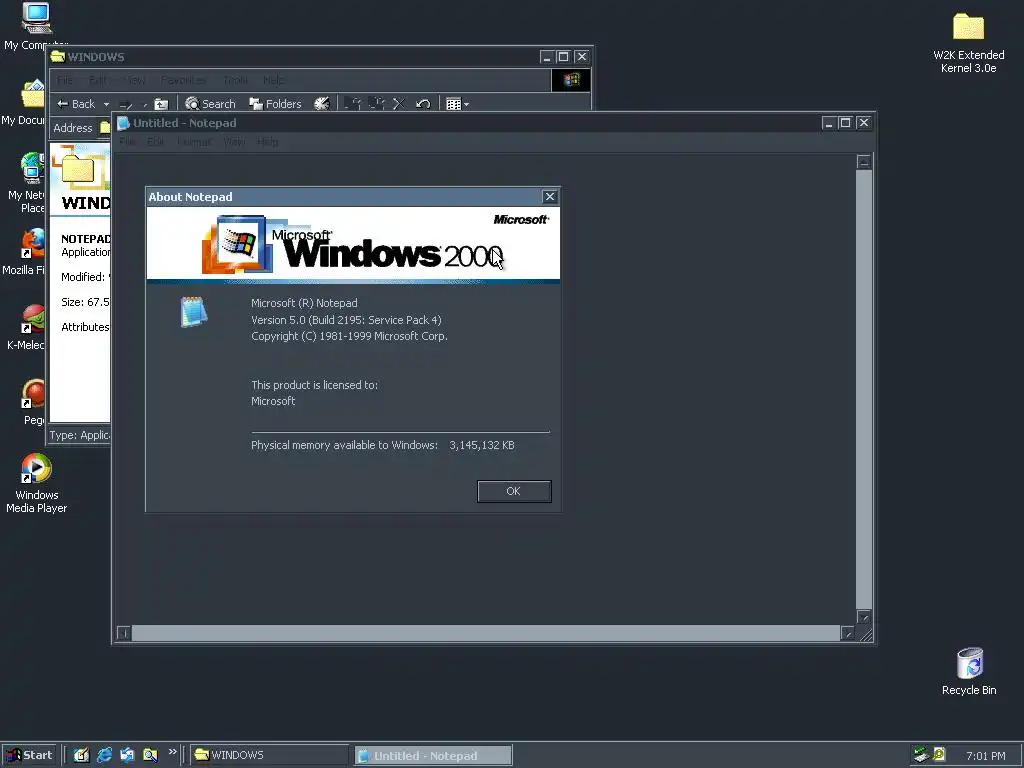Screen dimensions: 1024x768
Task: Click OK in About Notepad dialog
Action: point(514,491)
